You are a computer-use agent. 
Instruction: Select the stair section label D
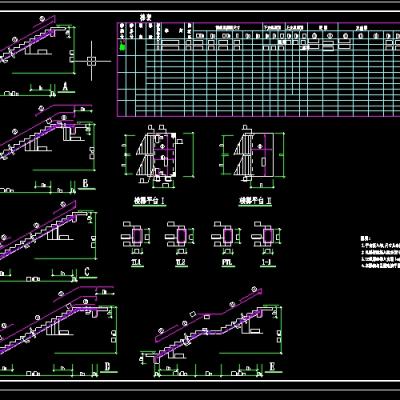[x=107, y=367]
